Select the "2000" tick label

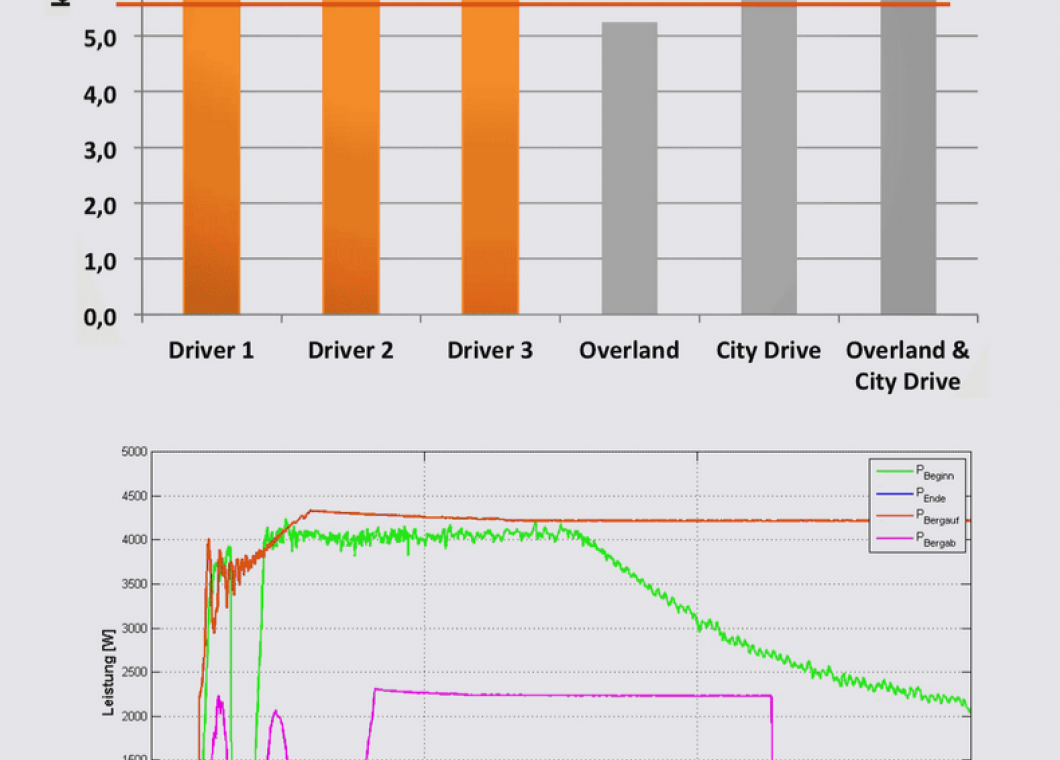click(135, 716)
